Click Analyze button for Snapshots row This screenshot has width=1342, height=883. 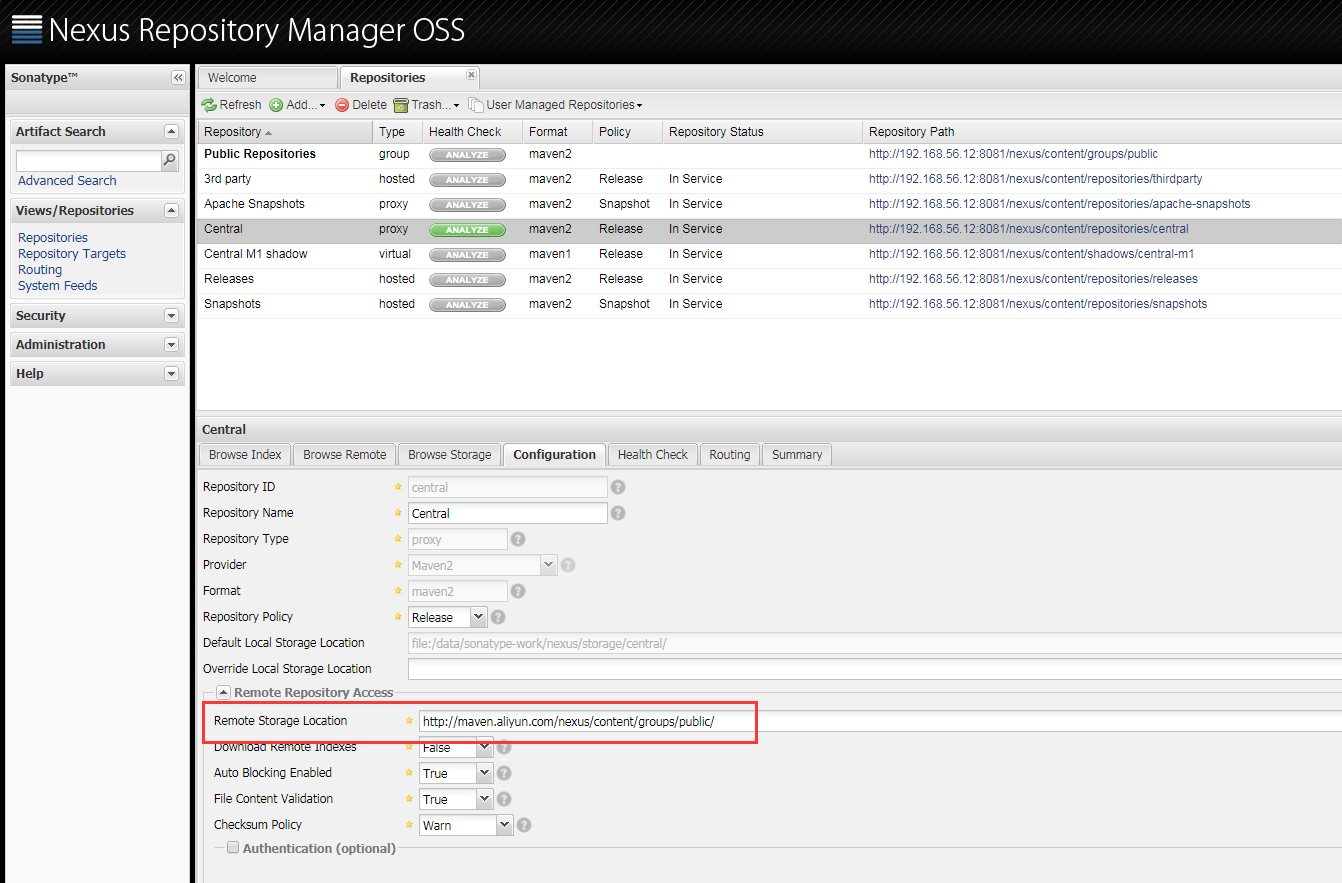click(467, 305)
